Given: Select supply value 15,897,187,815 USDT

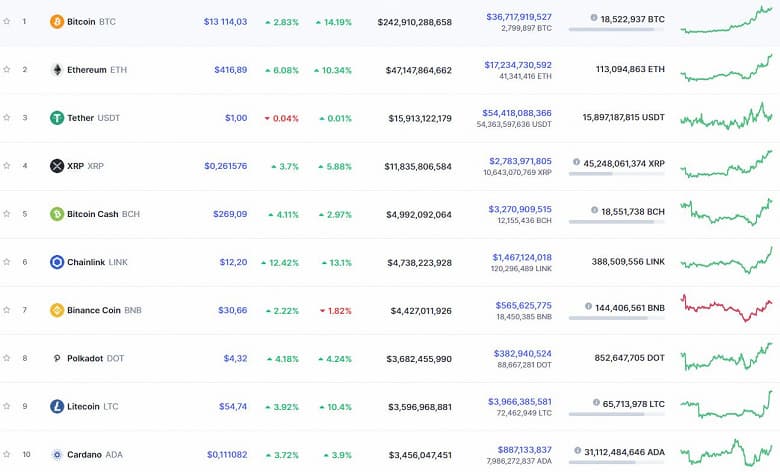Looking at the screenshot, I should (x=623, y=117).
